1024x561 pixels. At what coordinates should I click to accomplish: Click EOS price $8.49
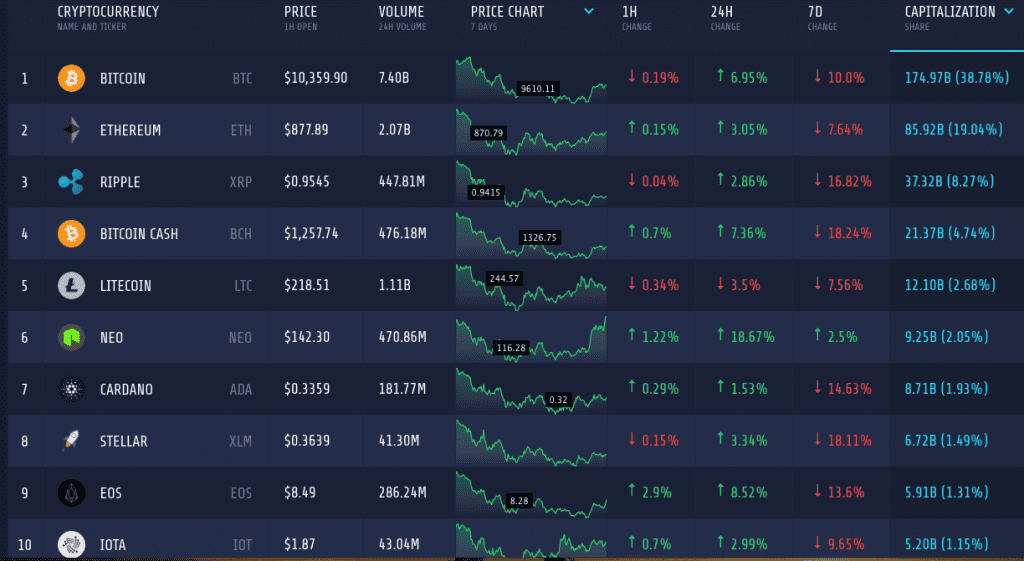coord(300,492)
